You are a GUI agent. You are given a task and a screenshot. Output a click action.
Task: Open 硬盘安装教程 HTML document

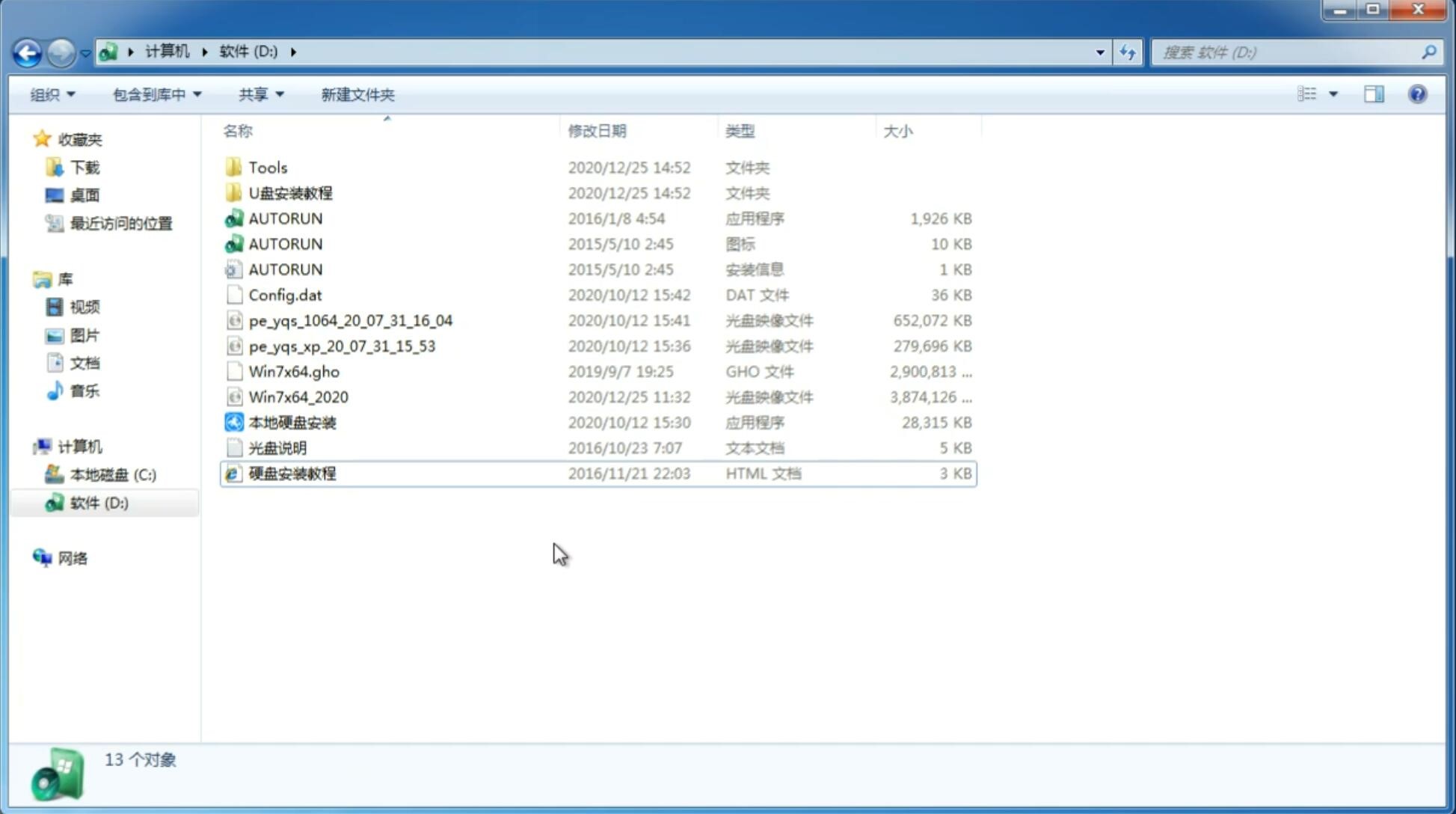292,473
